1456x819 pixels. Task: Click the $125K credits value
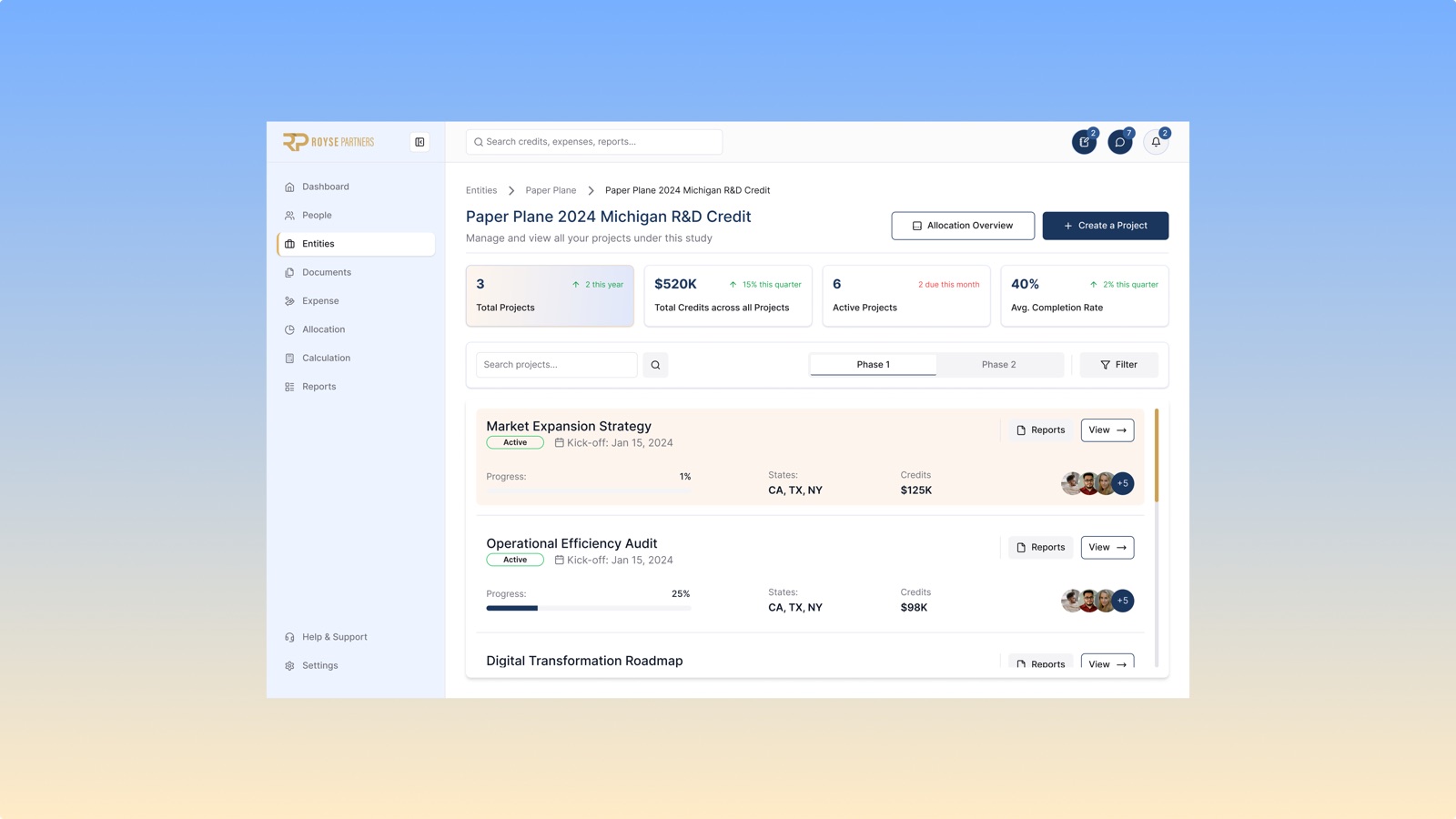click(x=916, y=490)
